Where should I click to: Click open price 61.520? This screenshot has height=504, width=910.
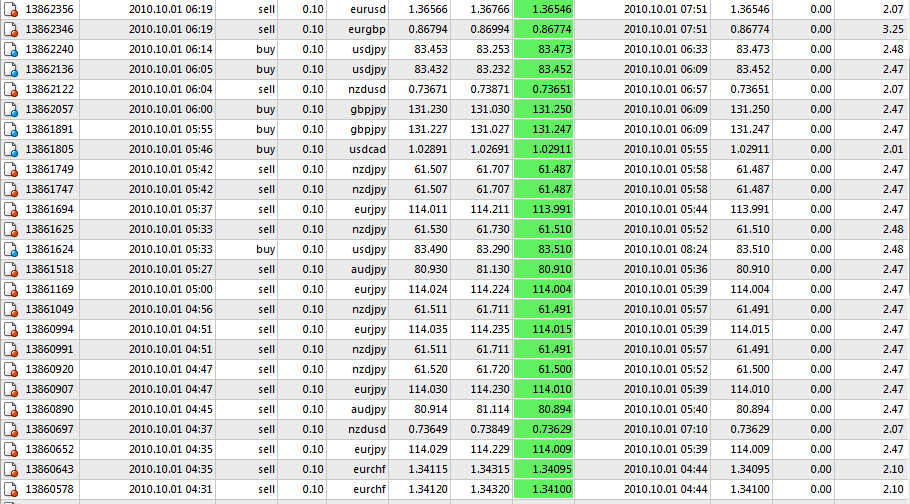[x=431, y=369]
